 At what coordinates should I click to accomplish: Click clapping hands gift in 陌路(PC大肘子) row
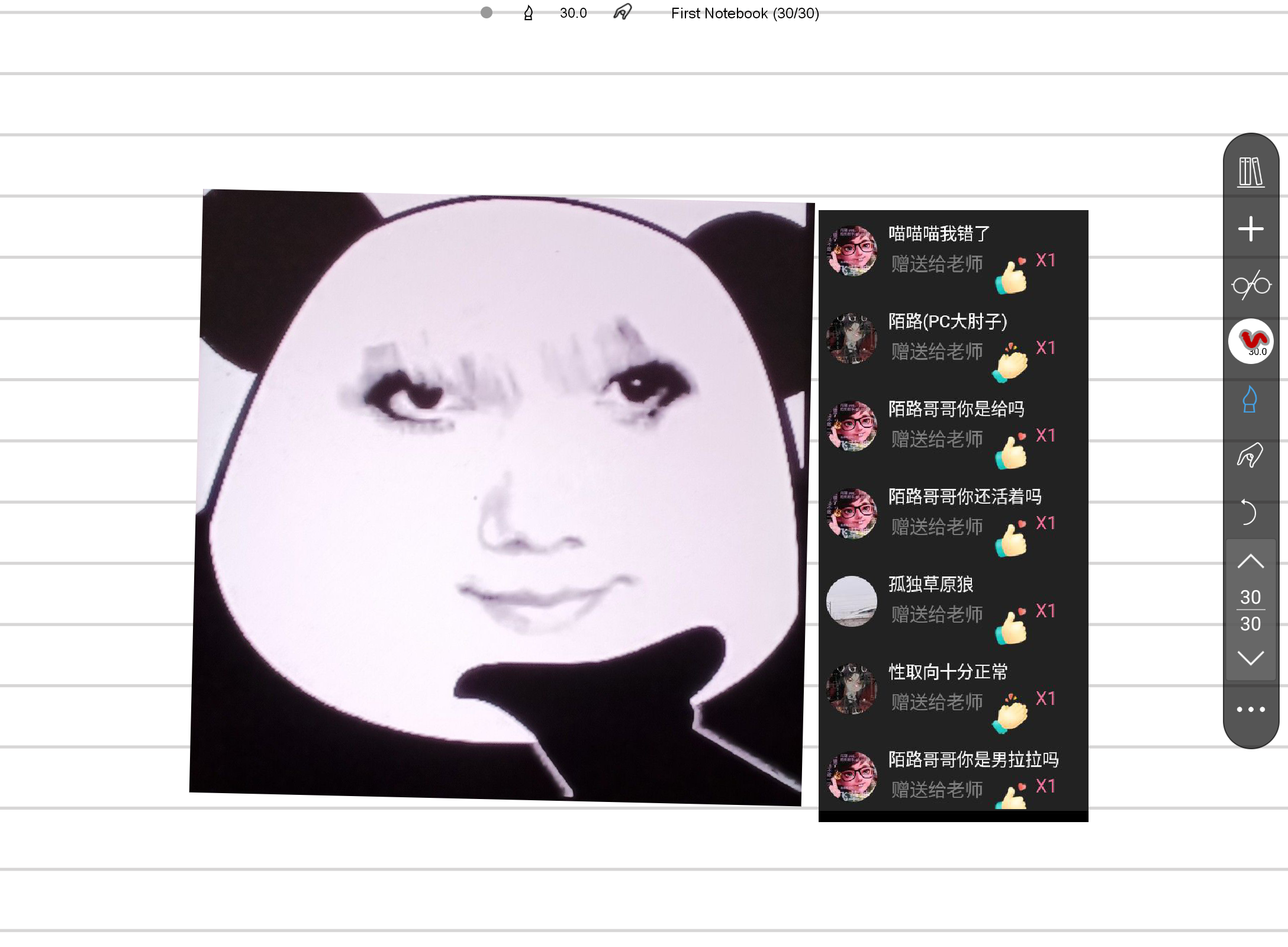(x=1011, y=362)
